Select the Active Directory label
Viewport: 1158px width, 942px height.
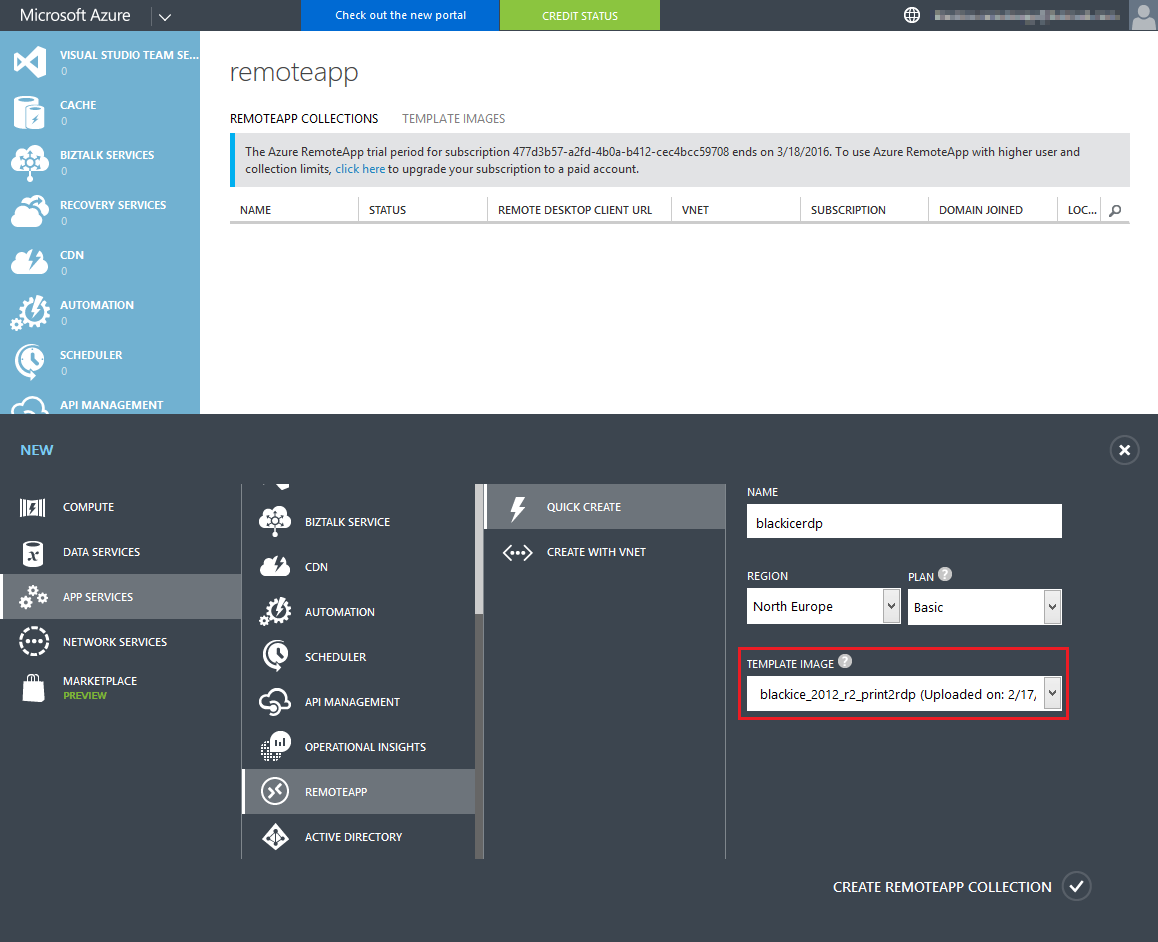(x=353, y=837)
